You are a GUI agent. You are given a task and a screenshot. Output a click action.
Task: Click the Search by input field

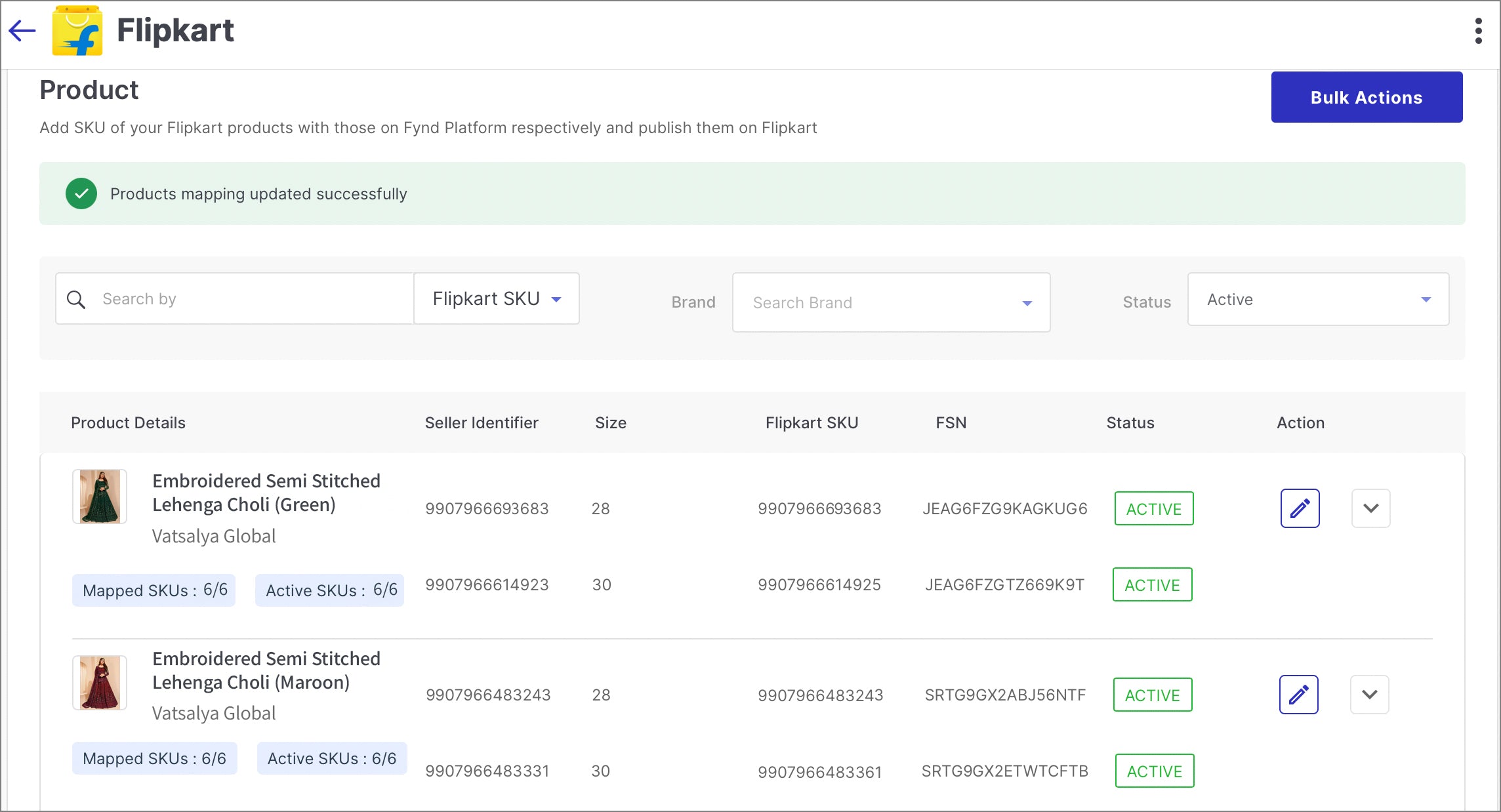pyautogui.click(x=249, y=299)
